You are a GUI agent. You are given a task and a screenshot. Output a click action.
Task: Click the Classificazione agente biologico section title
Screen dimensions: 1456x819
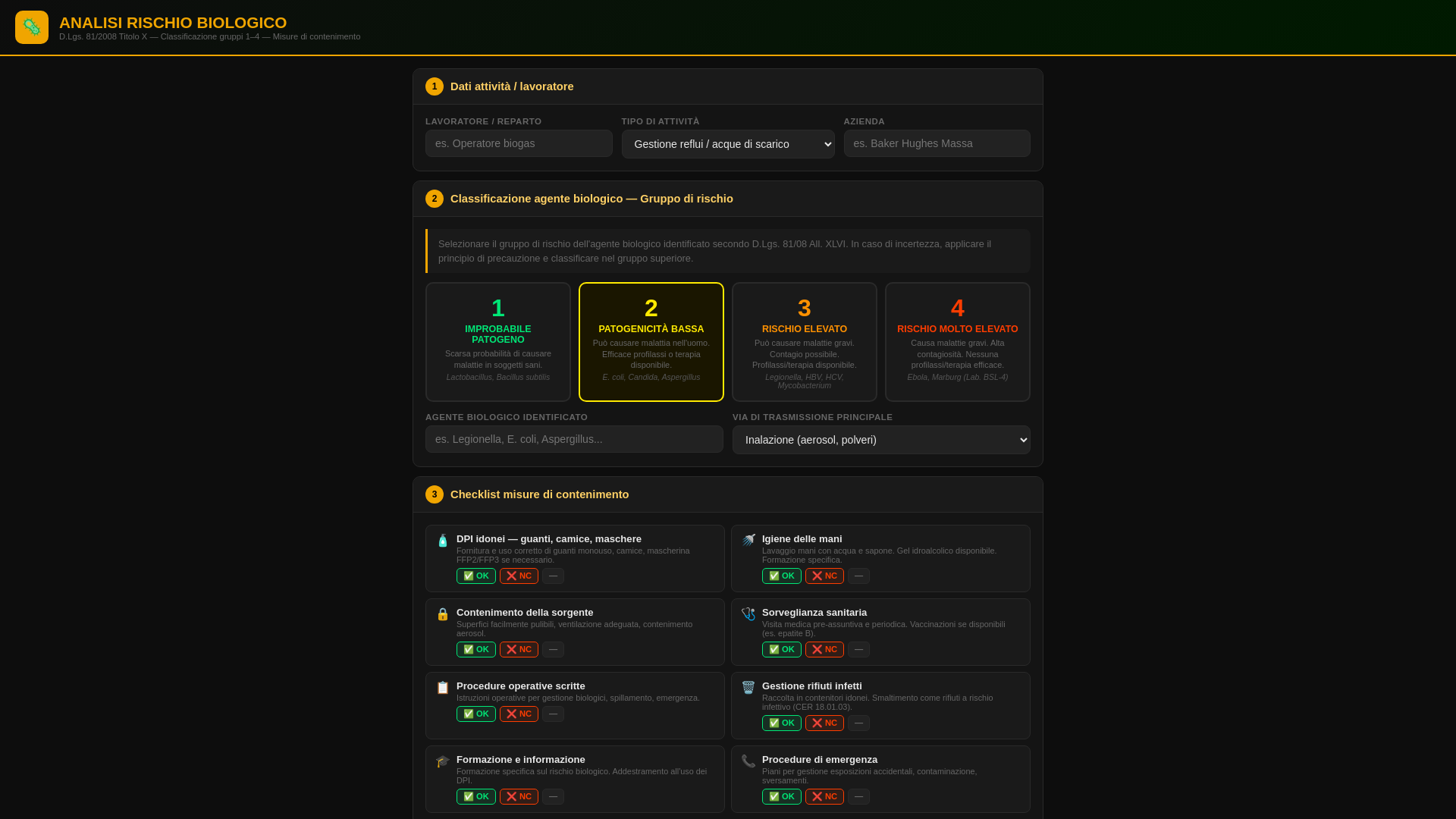coord(591,199)
